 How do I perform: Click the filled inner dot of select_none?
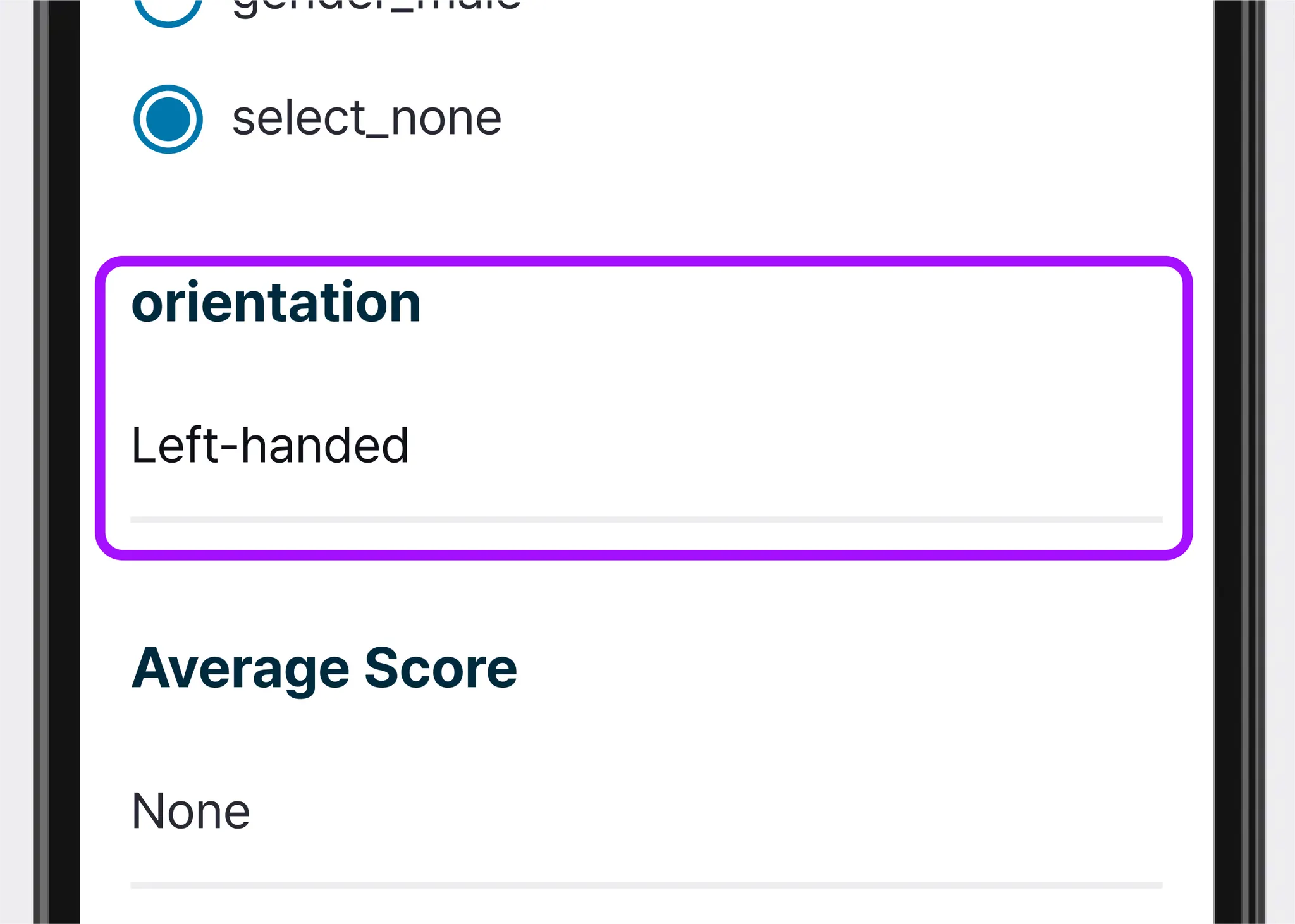click(168, 119)
